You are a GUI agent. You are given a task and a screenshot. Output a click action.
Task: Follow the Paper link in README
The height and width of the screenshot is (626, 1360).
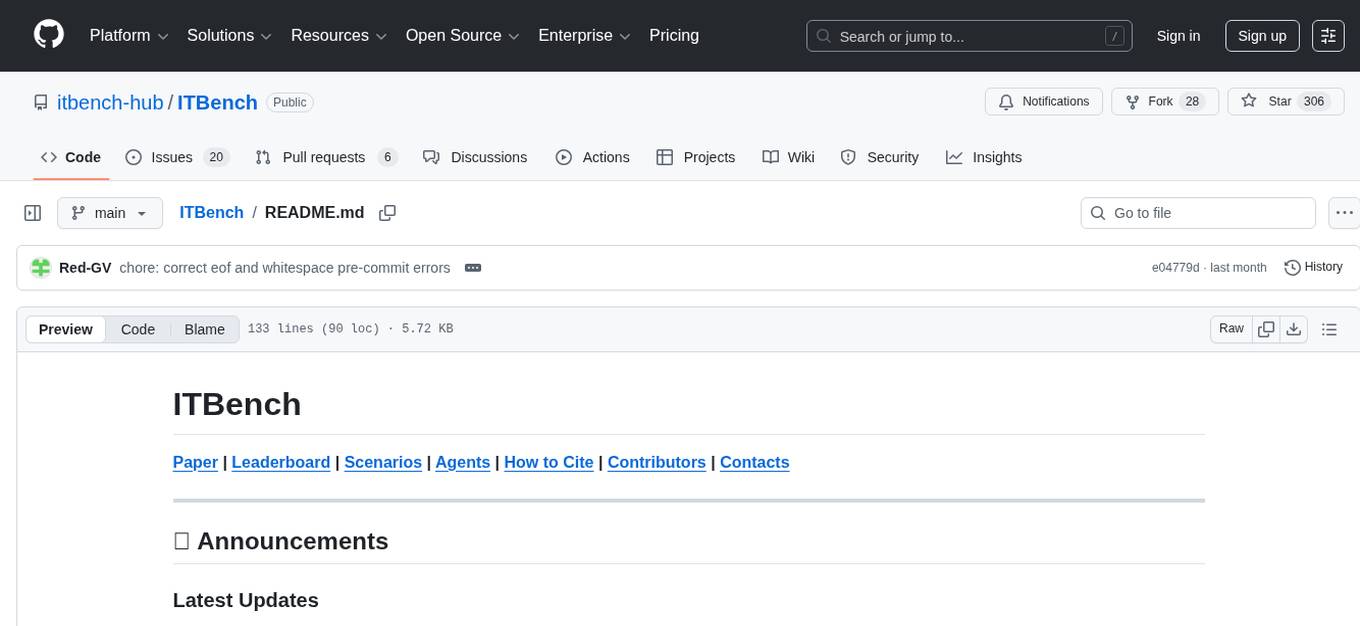point(195,462)
